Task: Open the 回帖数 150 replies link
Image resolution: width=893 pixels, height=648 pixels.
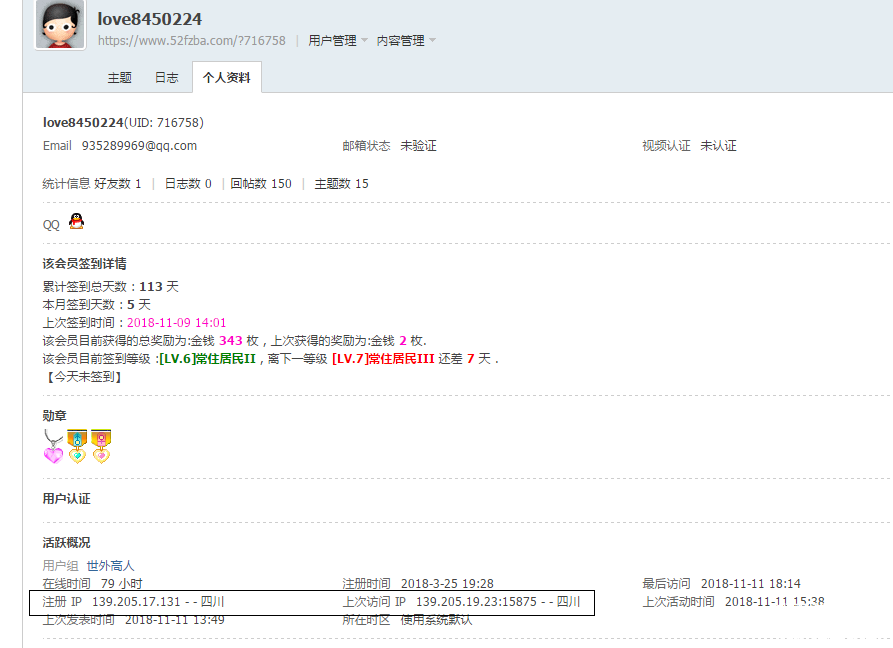Action: click(x=261, y=184)
